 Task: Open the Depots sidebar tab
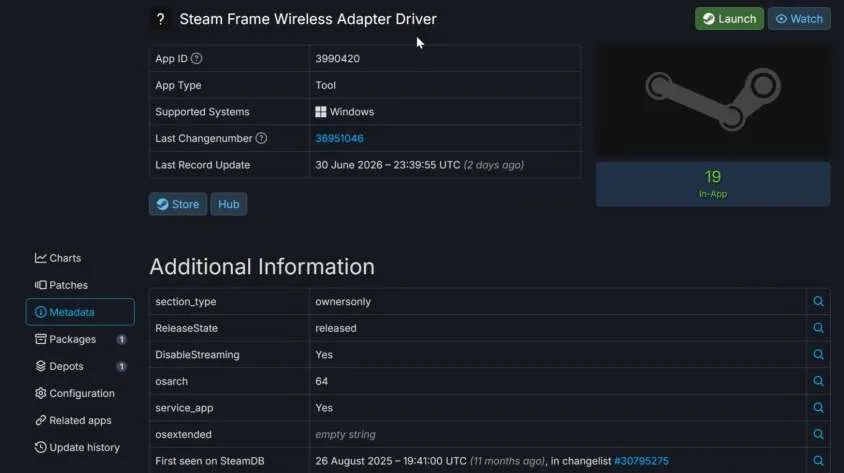80,366
